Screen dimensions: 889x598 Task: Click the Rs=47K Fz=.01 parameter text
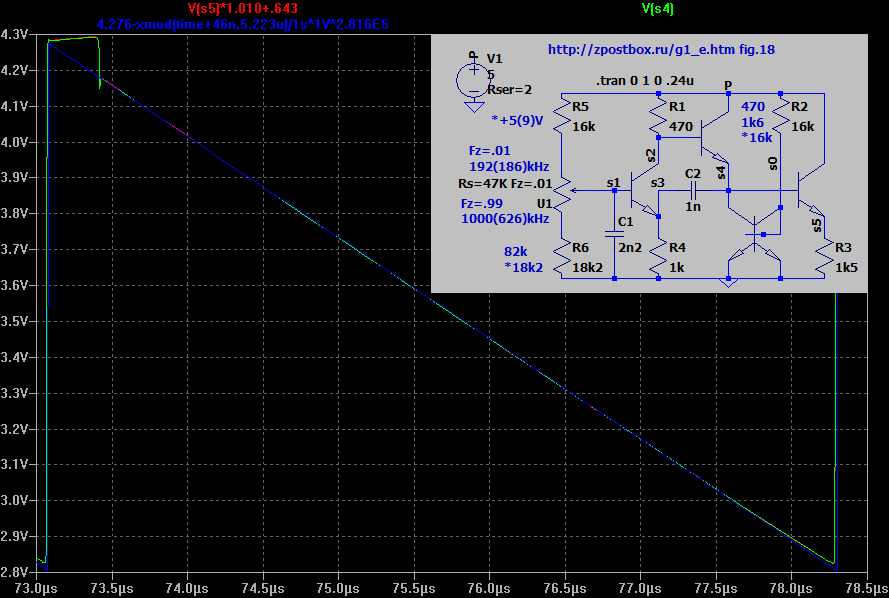(505, 184)
